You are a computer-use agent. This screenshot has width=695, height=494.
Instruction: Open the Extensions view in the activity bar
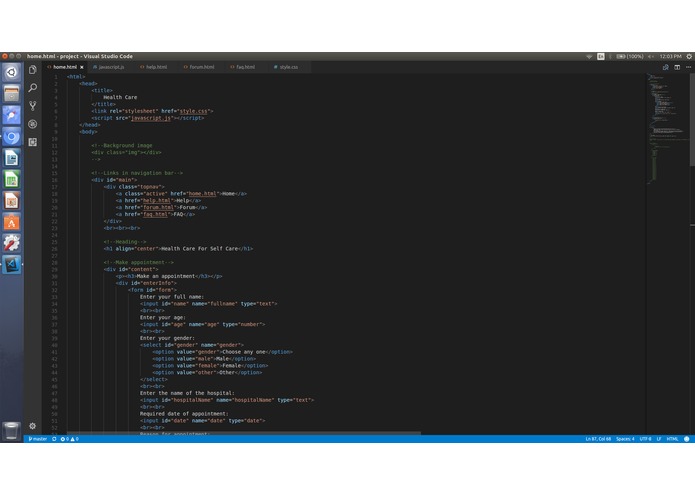[x=32, y=142]
